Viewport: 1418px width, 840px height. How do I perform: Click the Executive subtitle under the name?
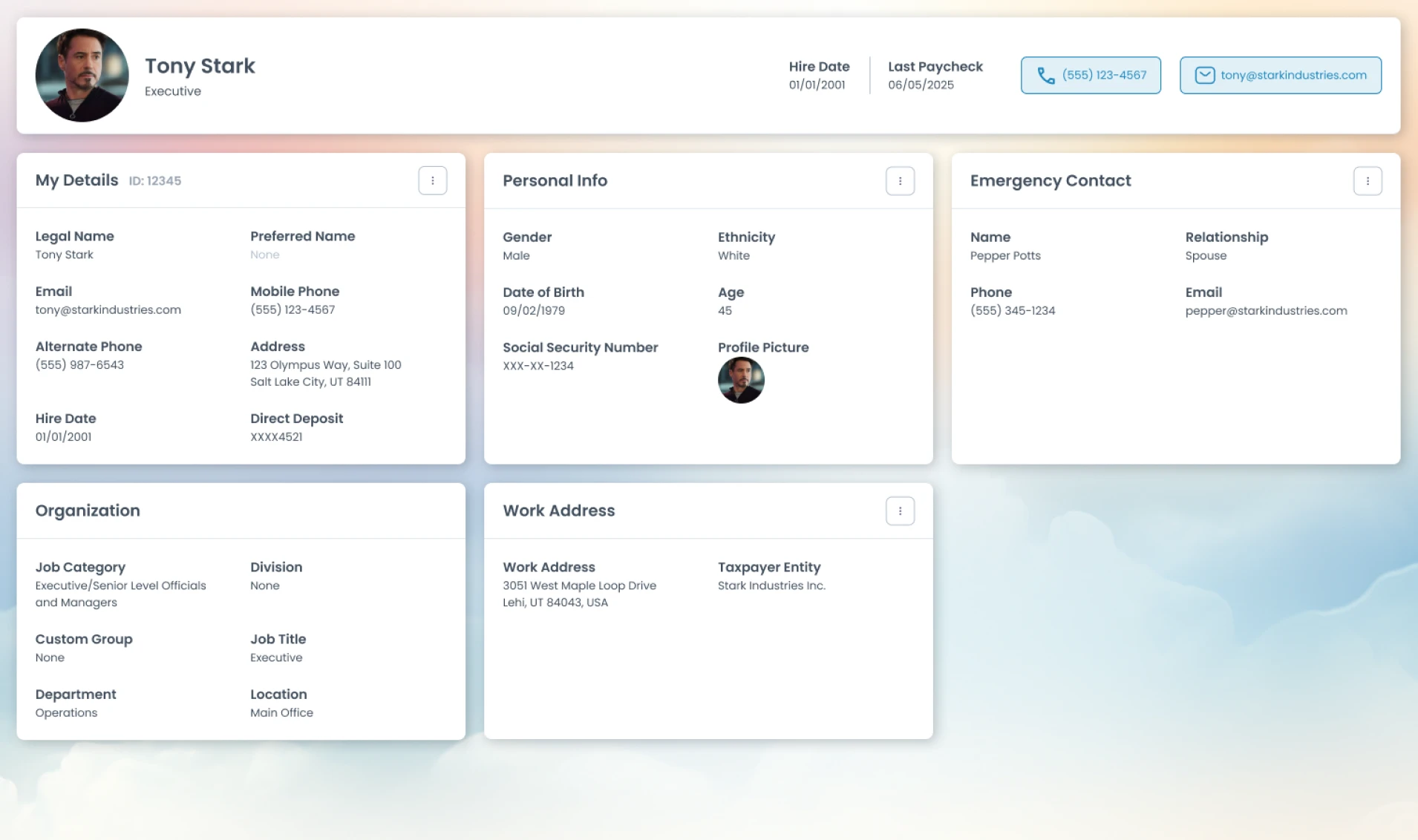pos(173,91)
